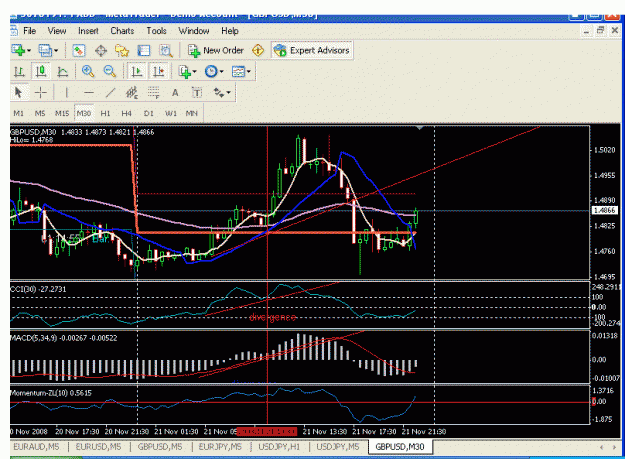Open the Help menu
This screenshot has height=459, width=625.
[x=230, y=31]
